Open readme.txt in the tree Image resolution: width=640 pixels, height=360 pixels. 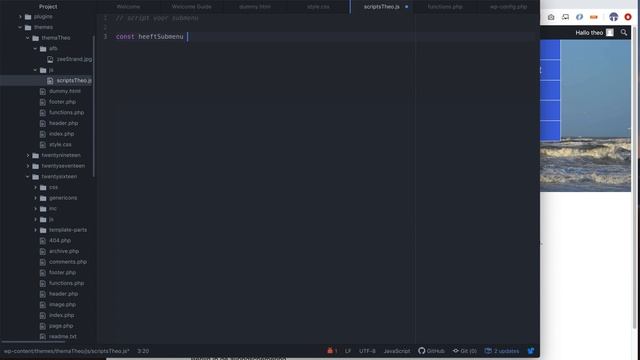pos(62,336)
